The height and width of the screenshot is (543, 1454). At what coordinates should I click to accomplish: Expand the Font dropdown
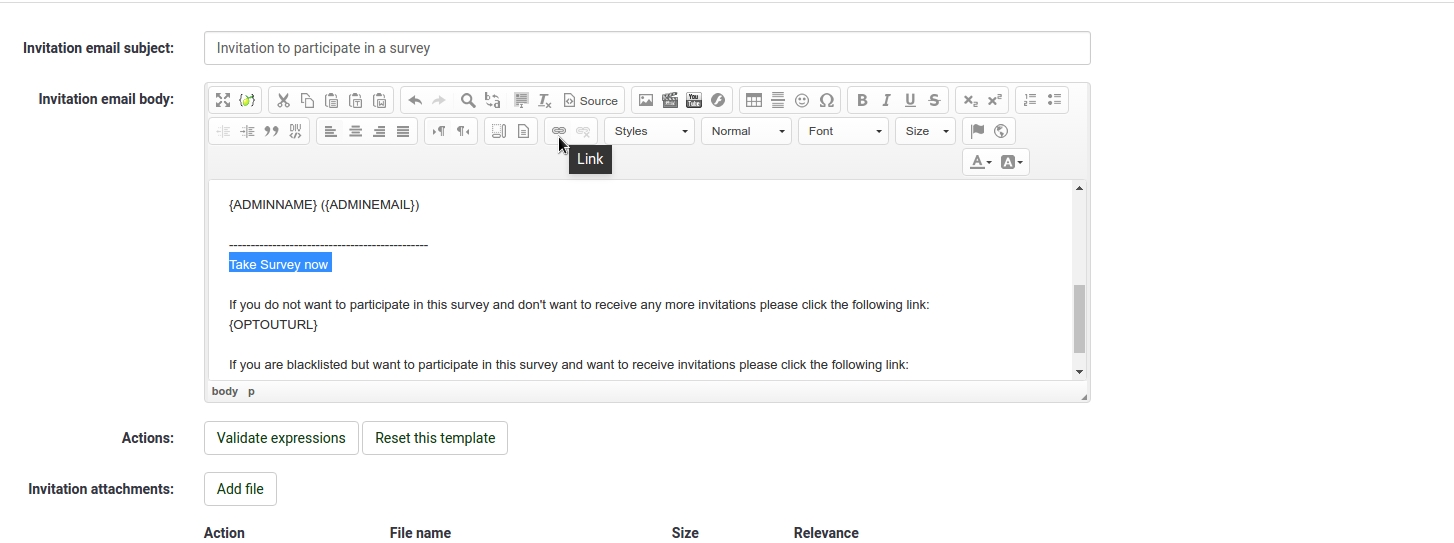(843, 131)
